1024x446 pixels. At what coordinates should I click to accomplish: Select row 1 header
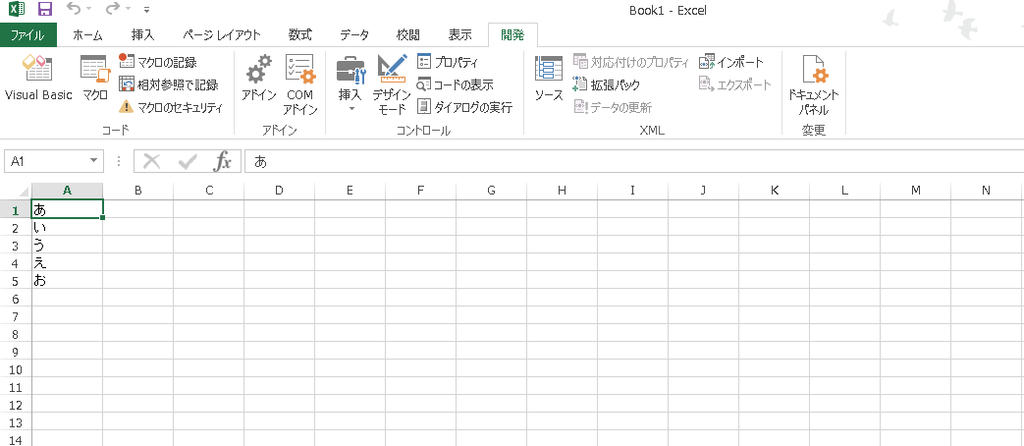[x=16, y=210]
